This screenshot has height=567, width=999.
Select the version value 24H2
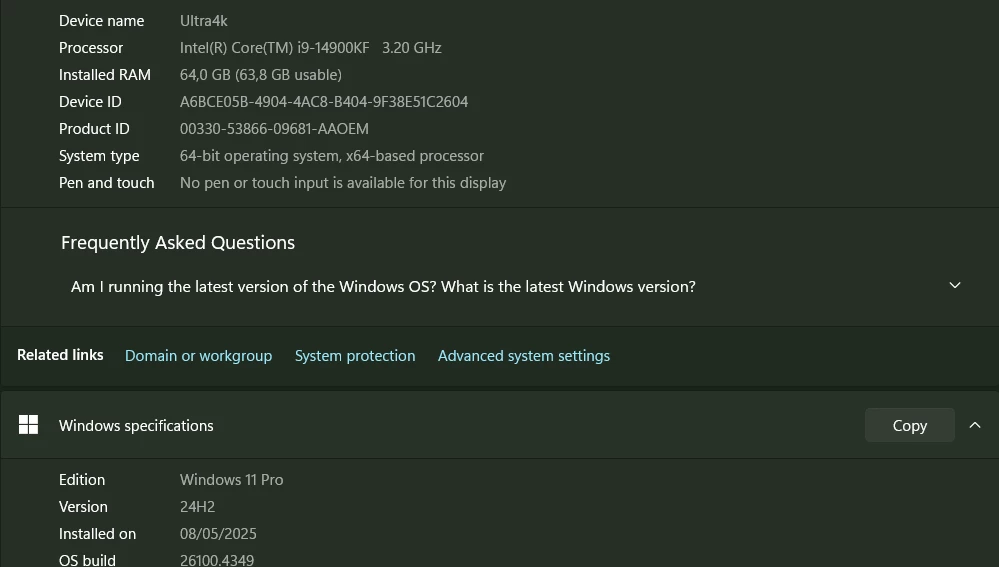click(x=198, y=507)
